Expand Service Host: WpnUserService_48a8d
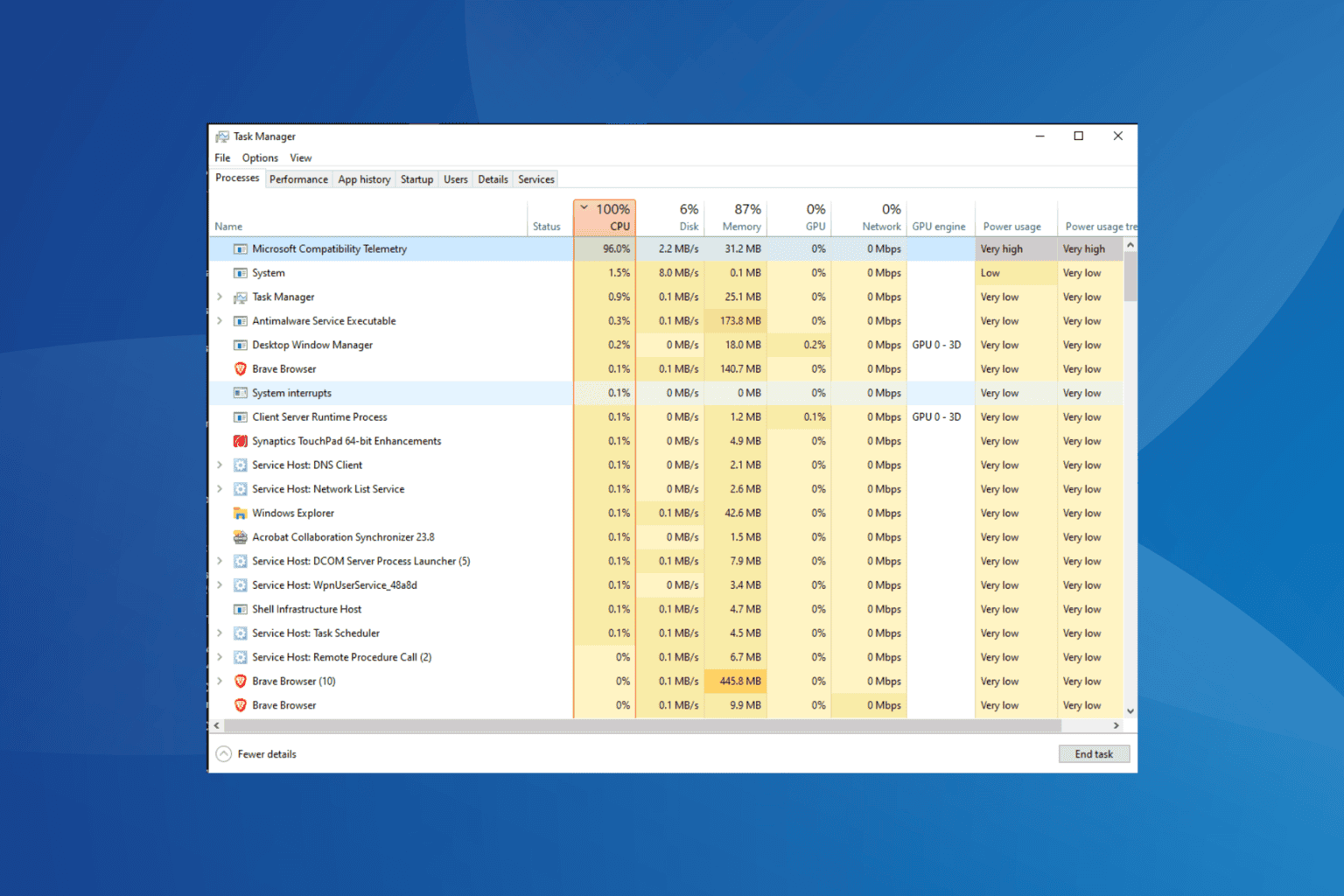 220,585
